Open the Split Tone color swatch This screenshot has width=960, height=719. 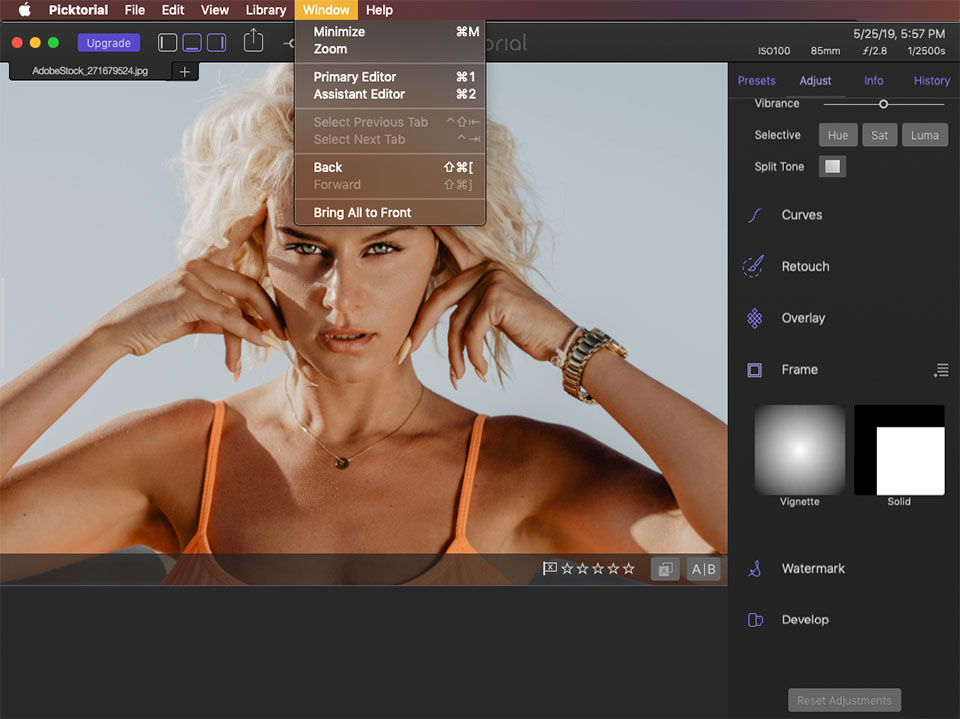pyautogui.click(x=832, y=167)
